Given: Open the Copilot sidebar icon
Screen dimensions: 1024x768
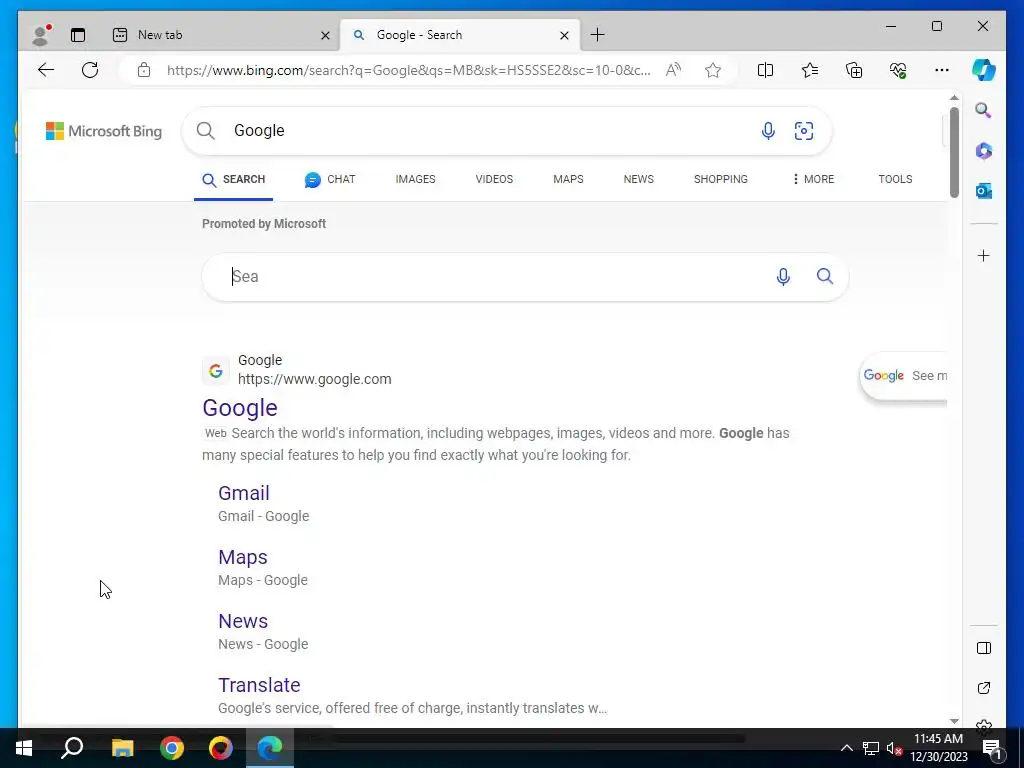Looking at the screenshot, I should pyautogui.click(x=984, y=70).
